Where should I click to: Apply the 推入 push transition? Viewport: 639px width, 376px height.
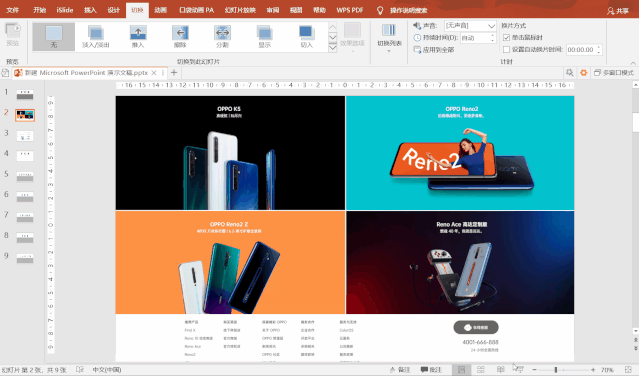click(138, 37)
